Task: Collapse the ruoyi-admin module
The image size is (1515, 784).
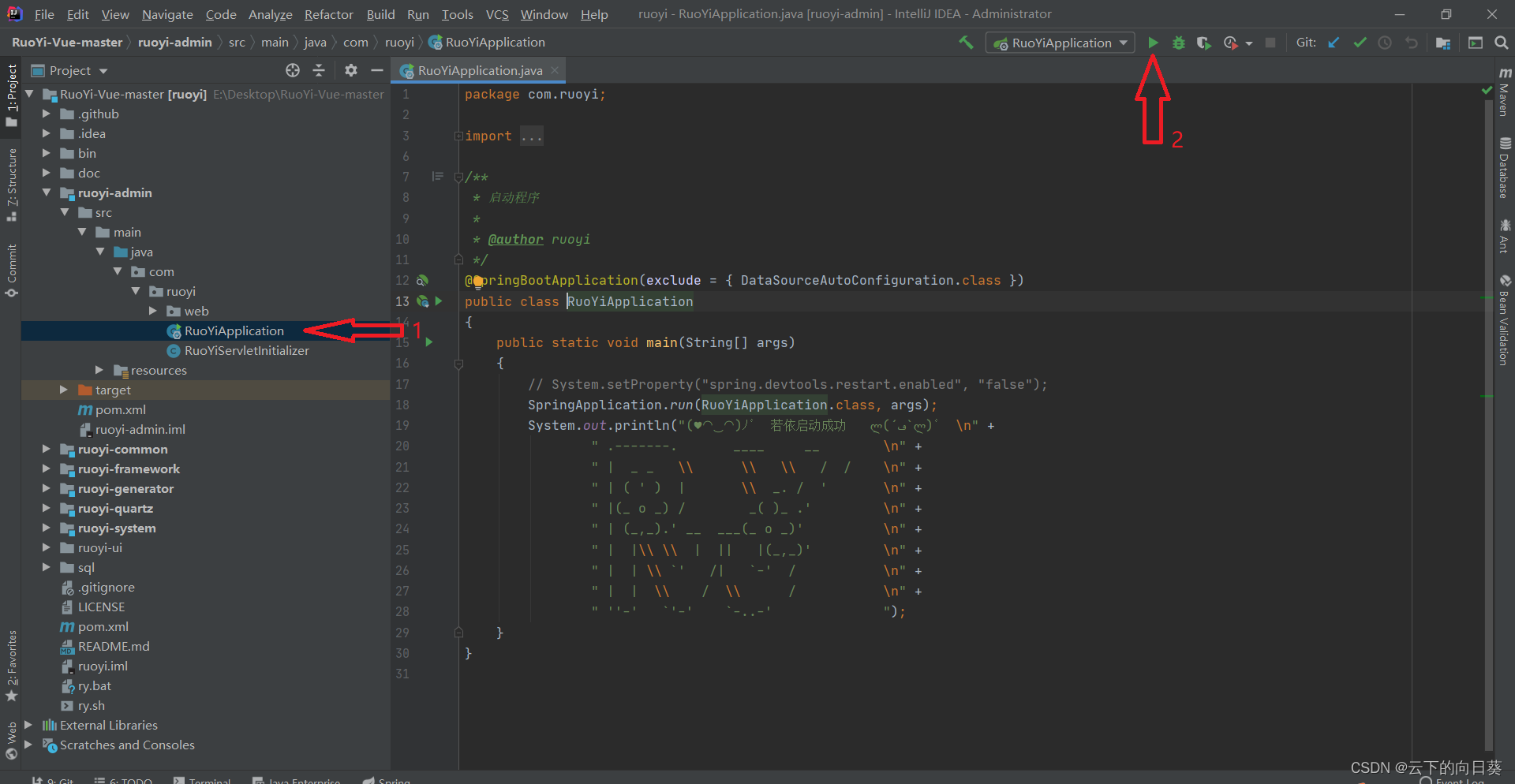Action: [x=46, y=192]
